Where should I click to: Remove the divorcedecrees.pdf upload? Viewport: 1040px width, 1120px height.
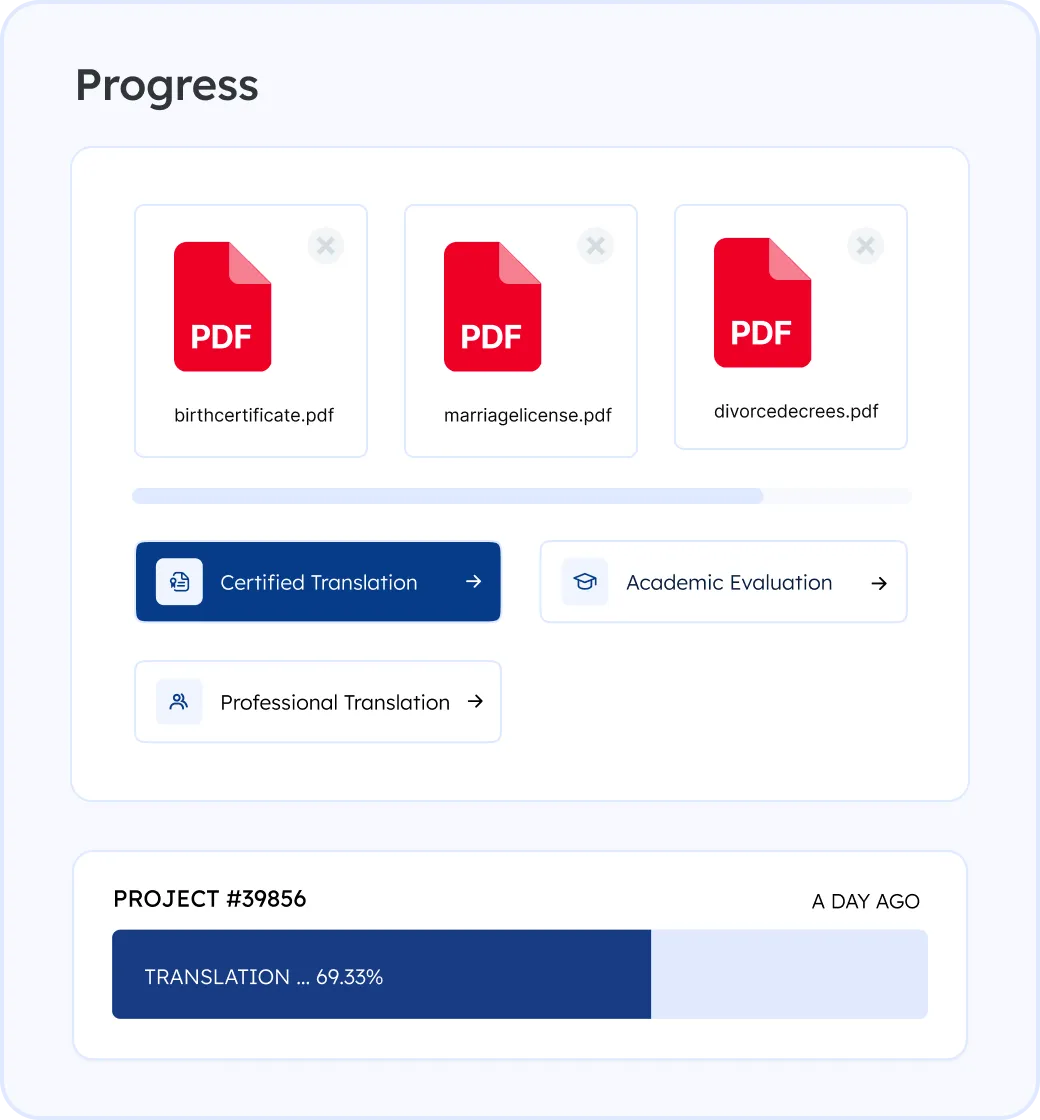click(865, 245)
